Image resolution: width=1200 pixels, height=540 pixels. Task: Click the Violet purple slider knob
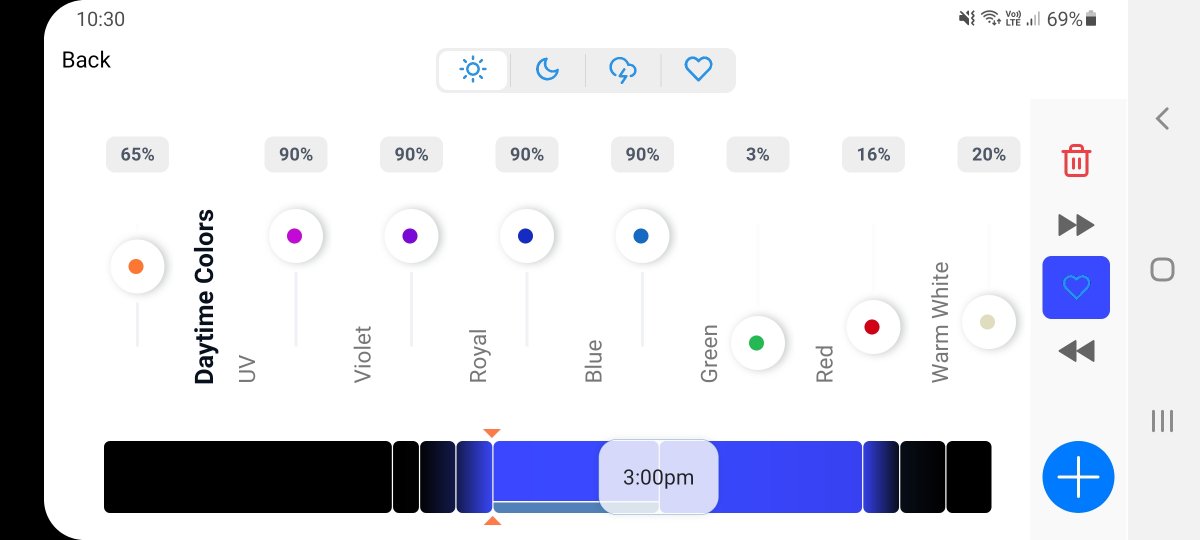[x=410, y=236]
